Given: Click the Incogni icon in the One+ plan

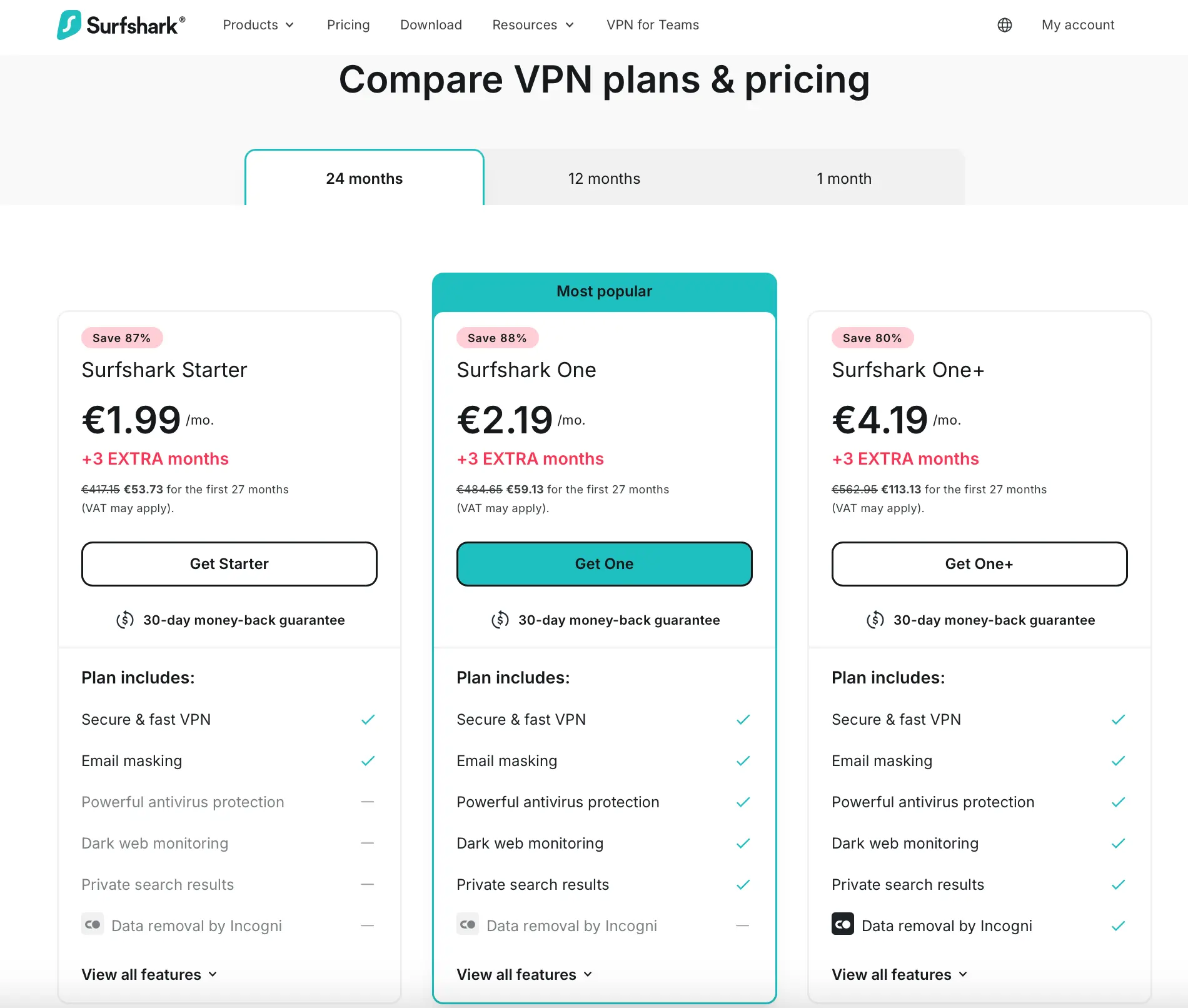Looking at the screenshot, I should tap(843, 924).
